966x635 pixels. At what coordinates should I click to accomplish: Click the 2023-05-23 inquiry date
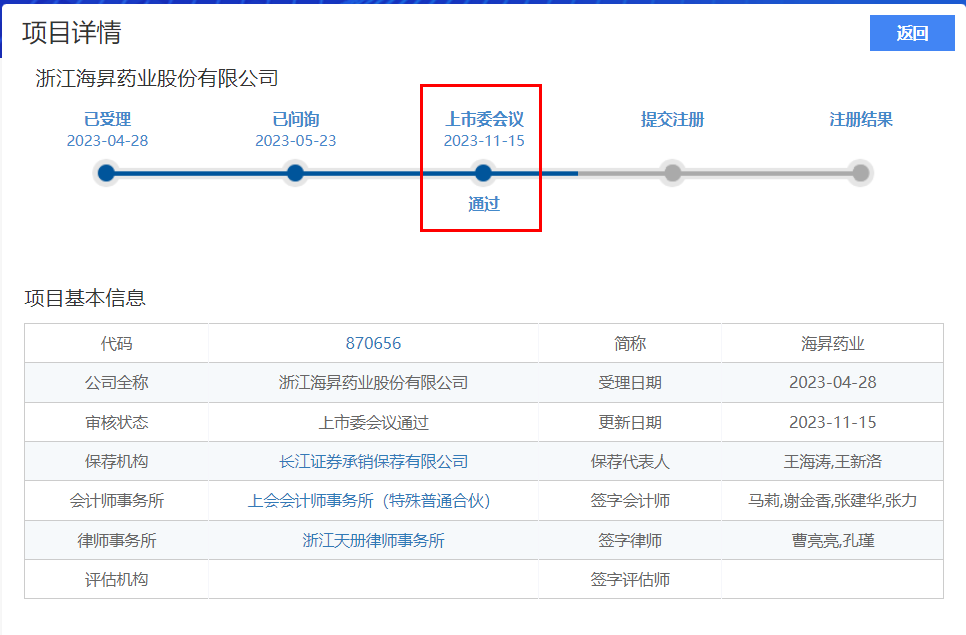295,141
